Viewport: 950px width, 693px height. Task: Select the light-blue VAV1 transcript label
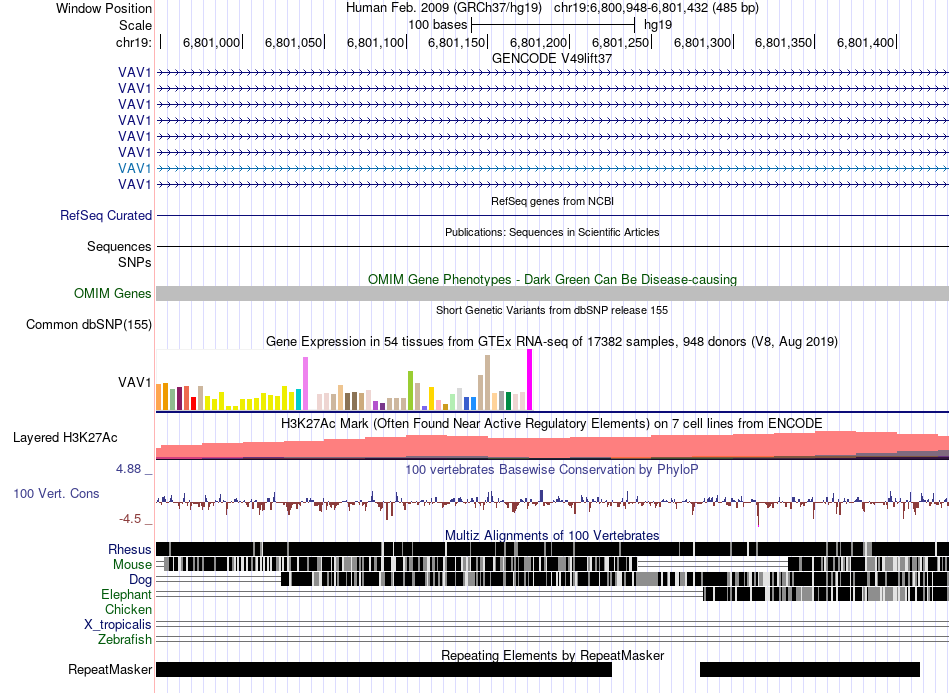(x=135, y=168)
